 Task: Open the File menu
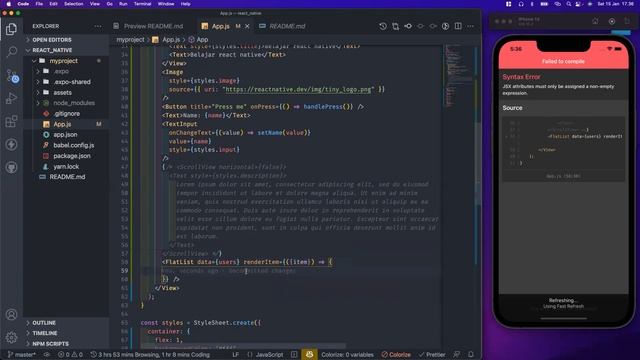(39, 4)
